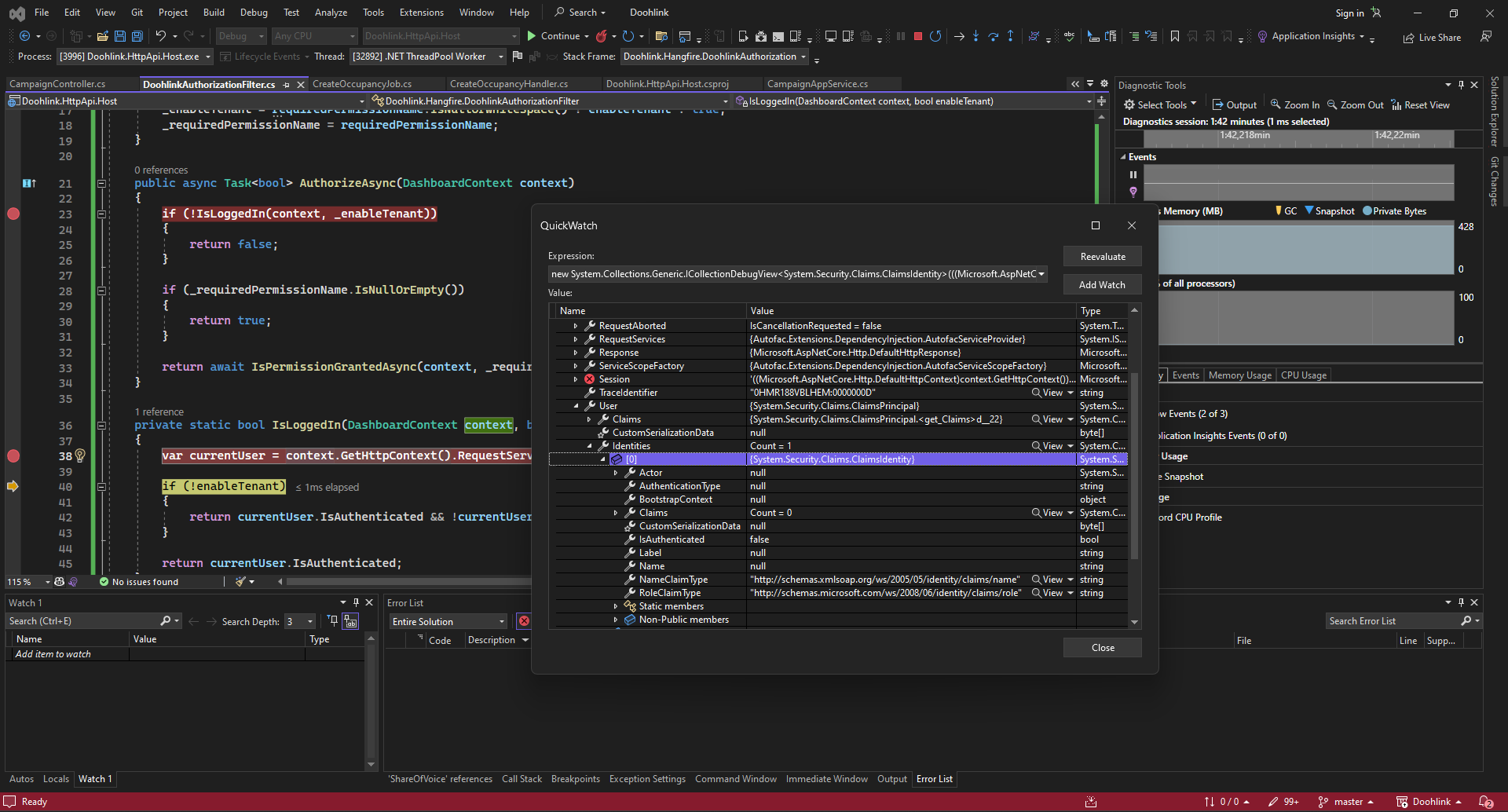The height and width of the screenshot is (812, 1508).
Task: Collapse the User node in QuickWatch
Action: pos(576,406)
